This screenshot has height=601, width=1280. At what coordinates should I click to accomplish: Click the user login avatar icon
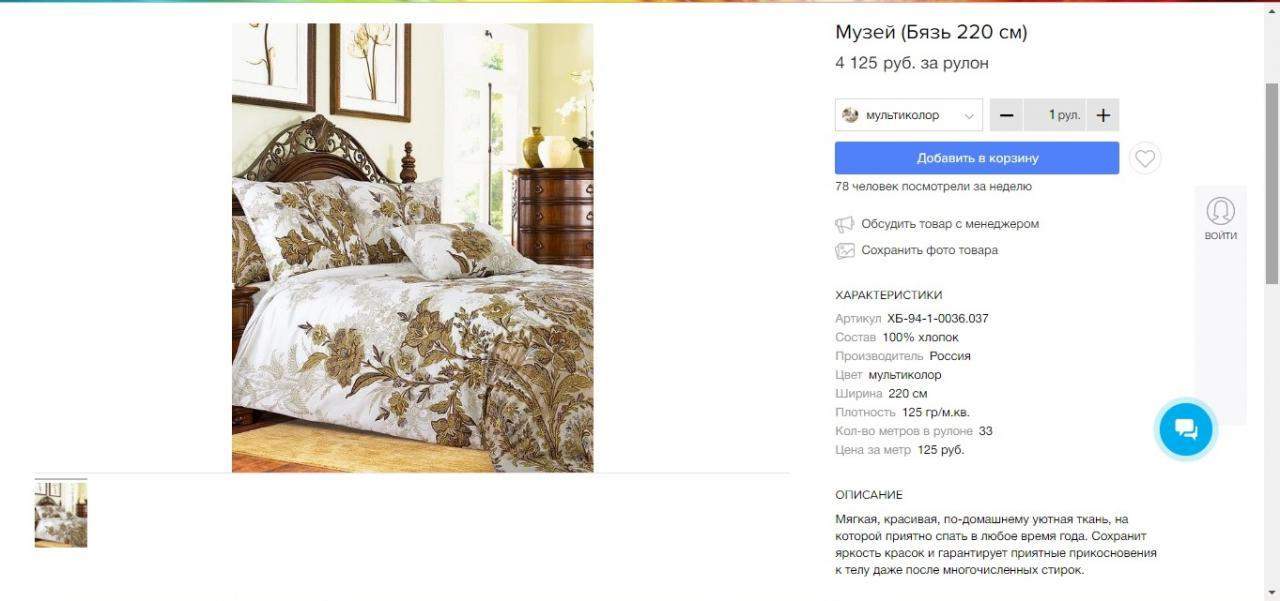[1220, 211]
